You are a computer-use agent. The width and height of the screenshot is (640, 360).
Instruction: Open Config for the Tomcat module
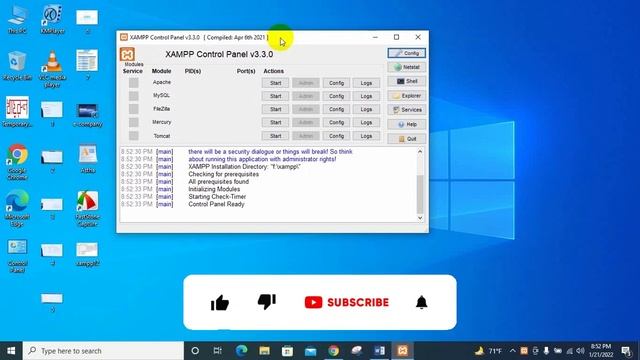(x=336, y=136)
